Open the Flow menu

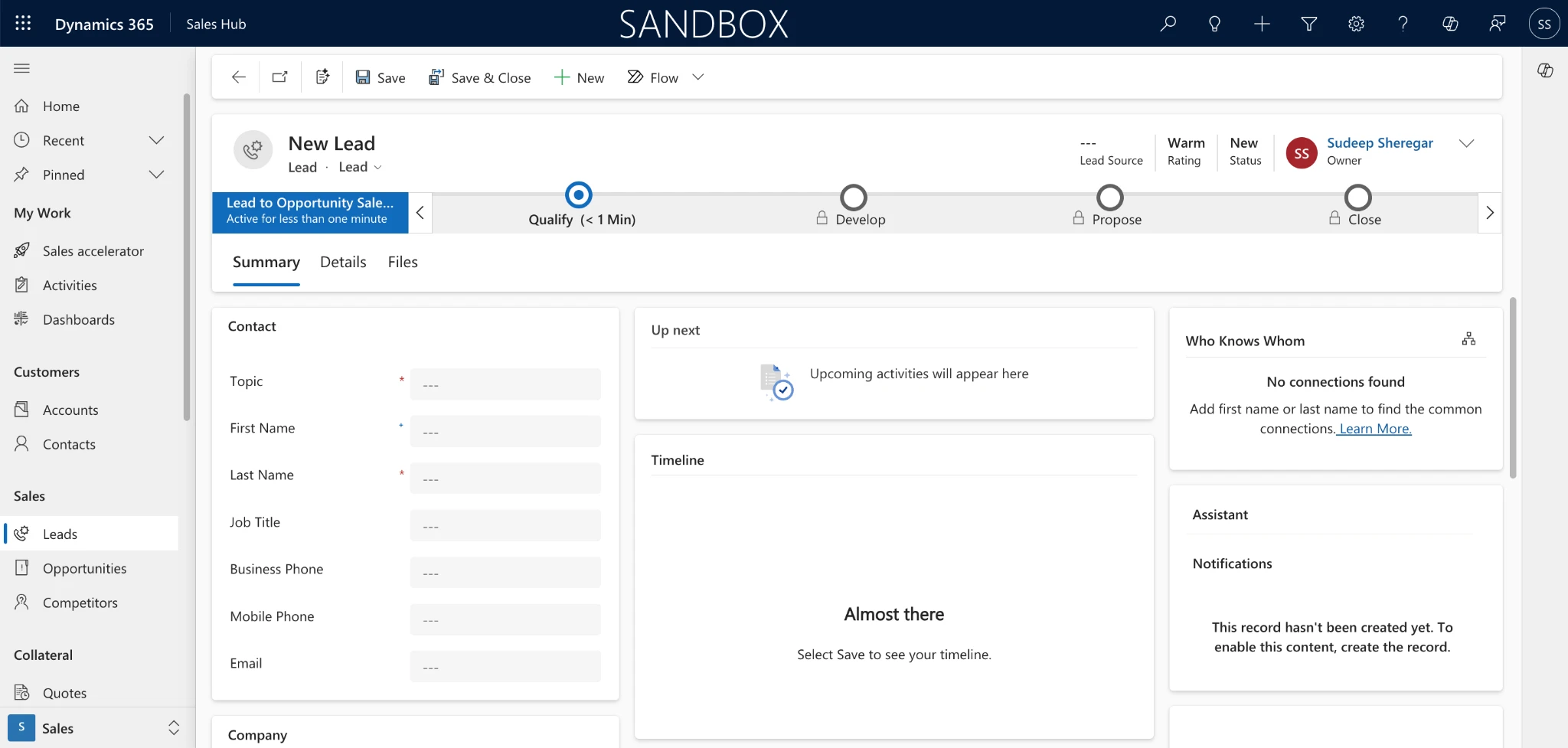pyautogui.click(x=653, y=77)
